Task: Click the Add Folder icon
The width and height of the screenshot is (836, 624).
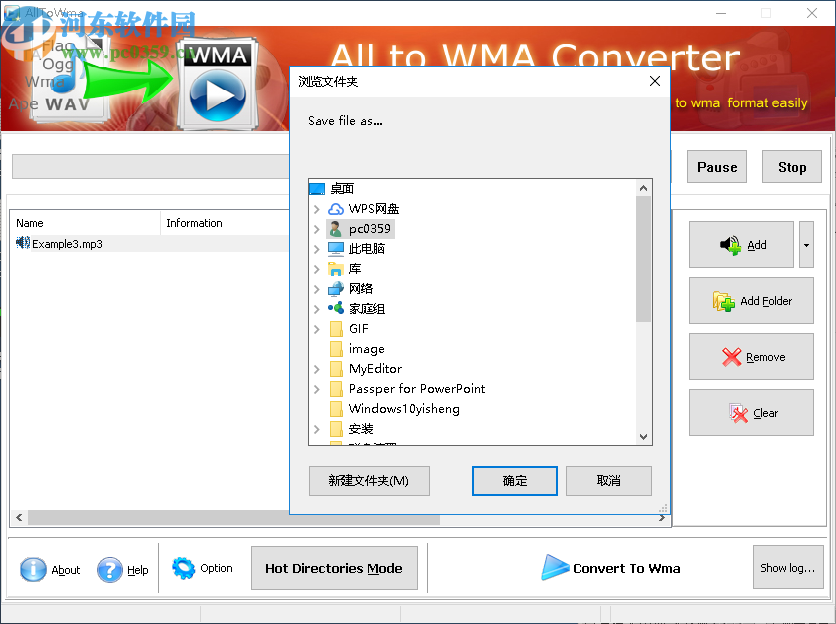Action: pos(722,300)
